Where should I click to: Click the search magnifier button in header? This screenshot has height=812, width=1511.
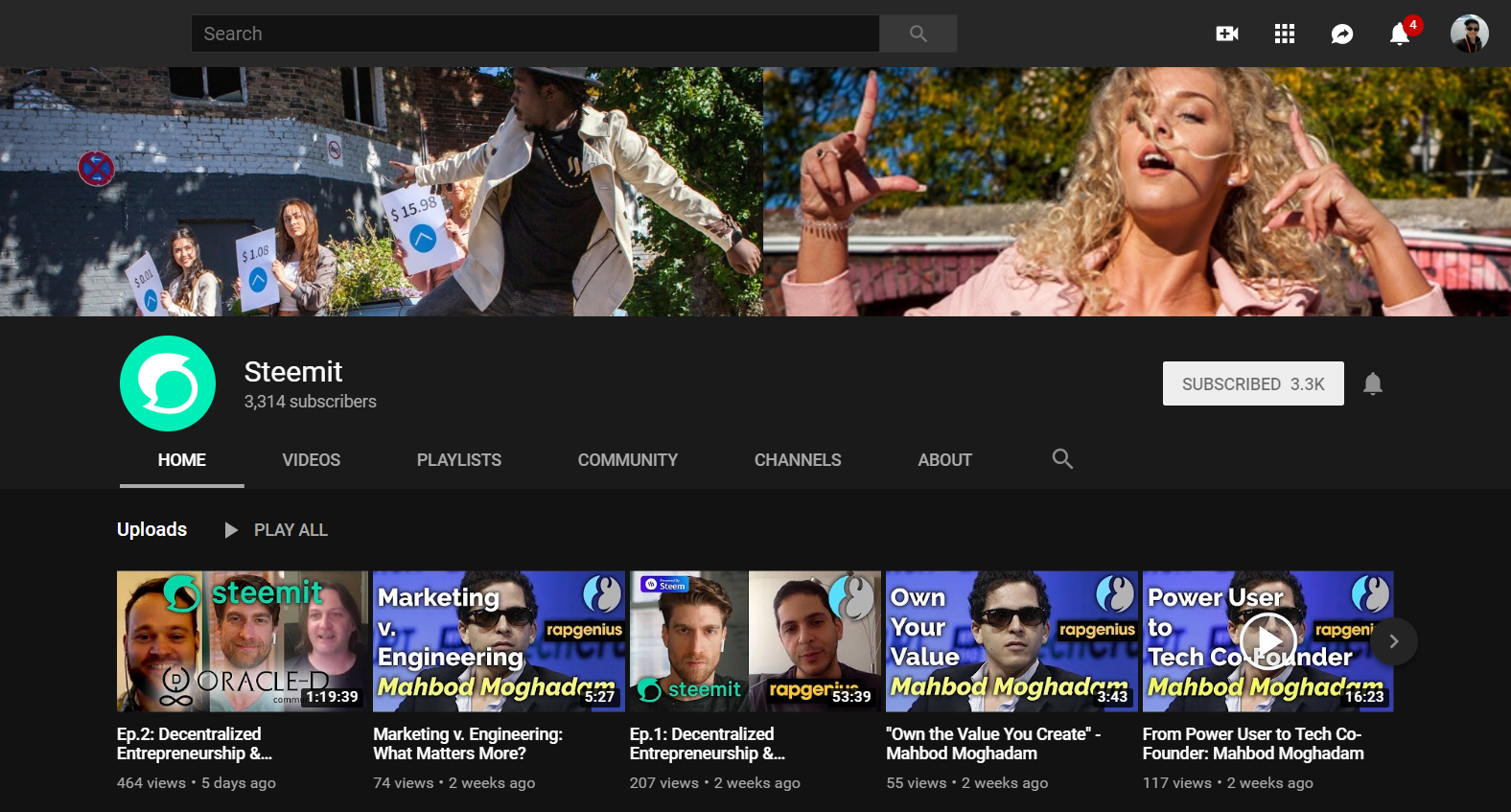click(x=918, y=34)
